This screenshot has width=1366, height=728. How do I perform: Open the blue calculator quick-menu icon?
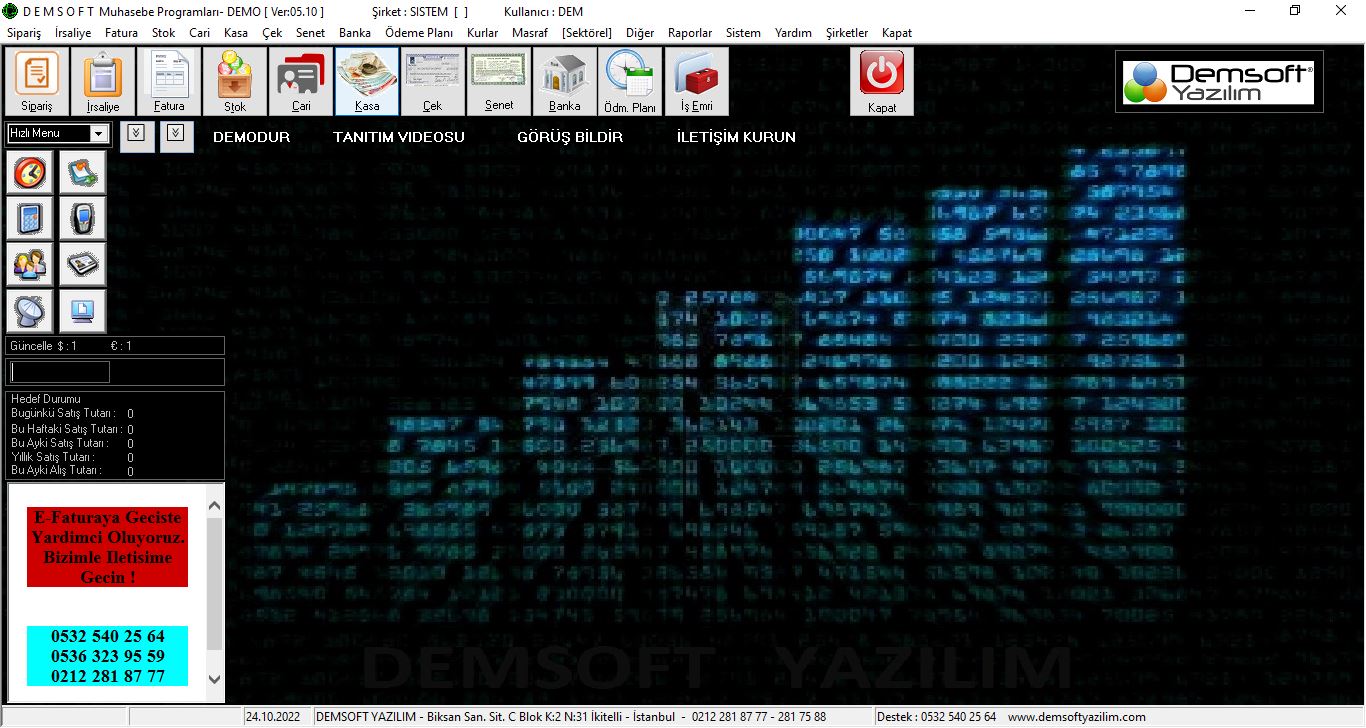tap(30, 218)
